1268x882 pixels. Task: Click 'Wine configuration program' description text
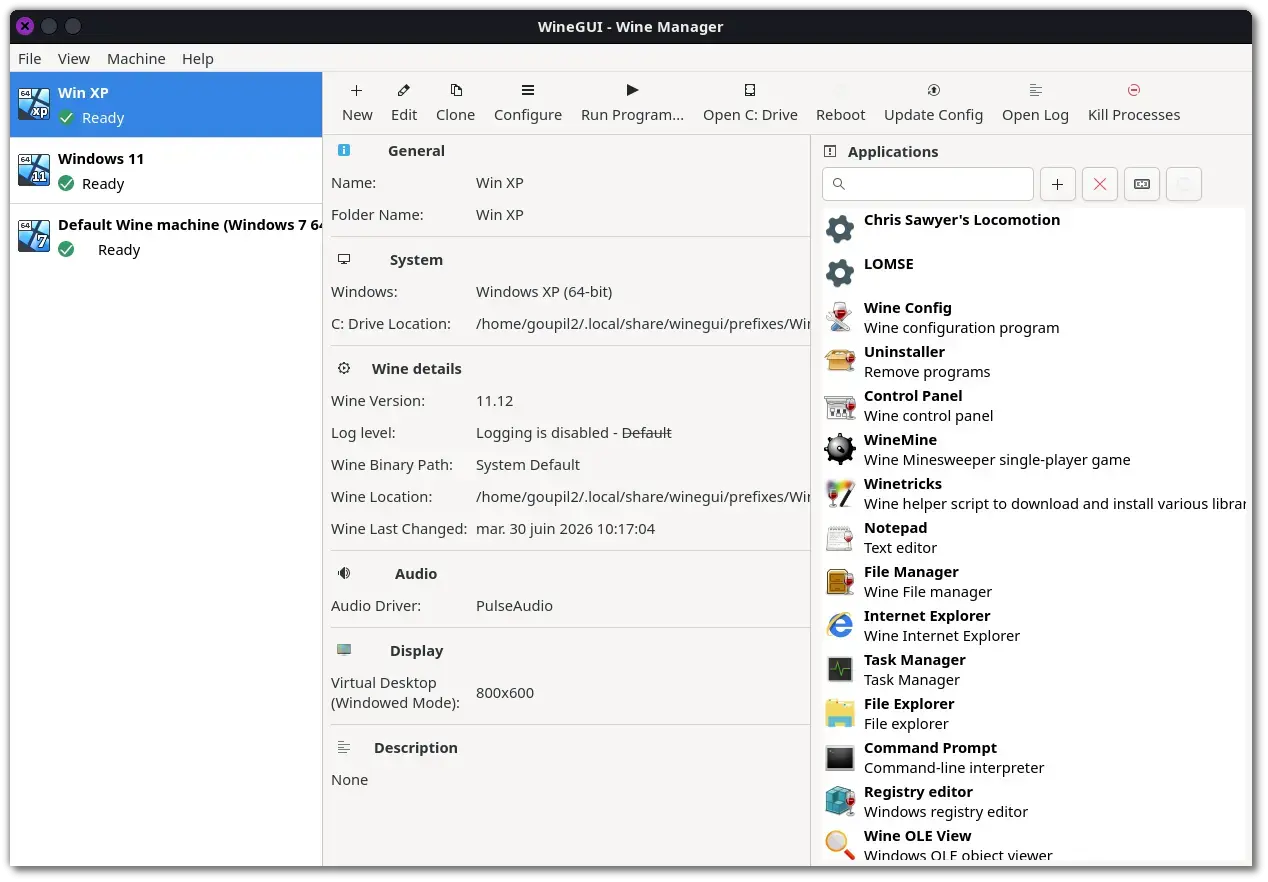961,328
